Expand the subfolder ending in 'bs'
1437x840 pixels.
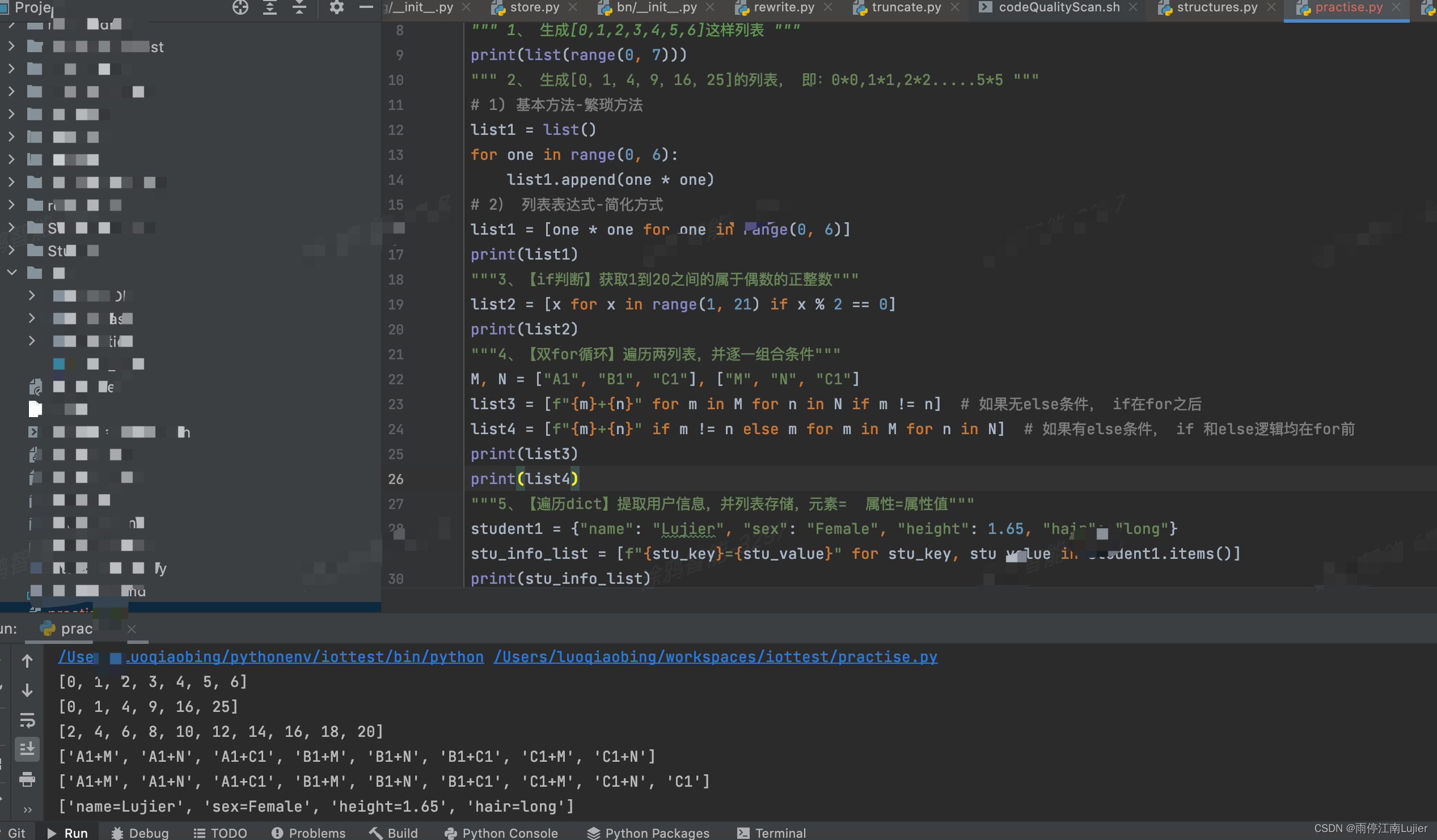coord(31,318)
